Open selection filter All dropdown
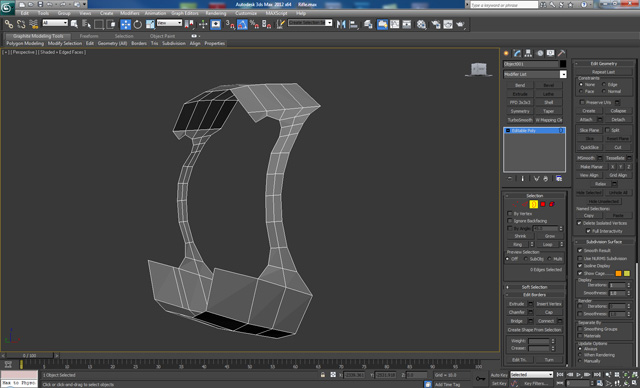Screen dimensions: 640x388 pyautogui.click(x=55, y=23)
